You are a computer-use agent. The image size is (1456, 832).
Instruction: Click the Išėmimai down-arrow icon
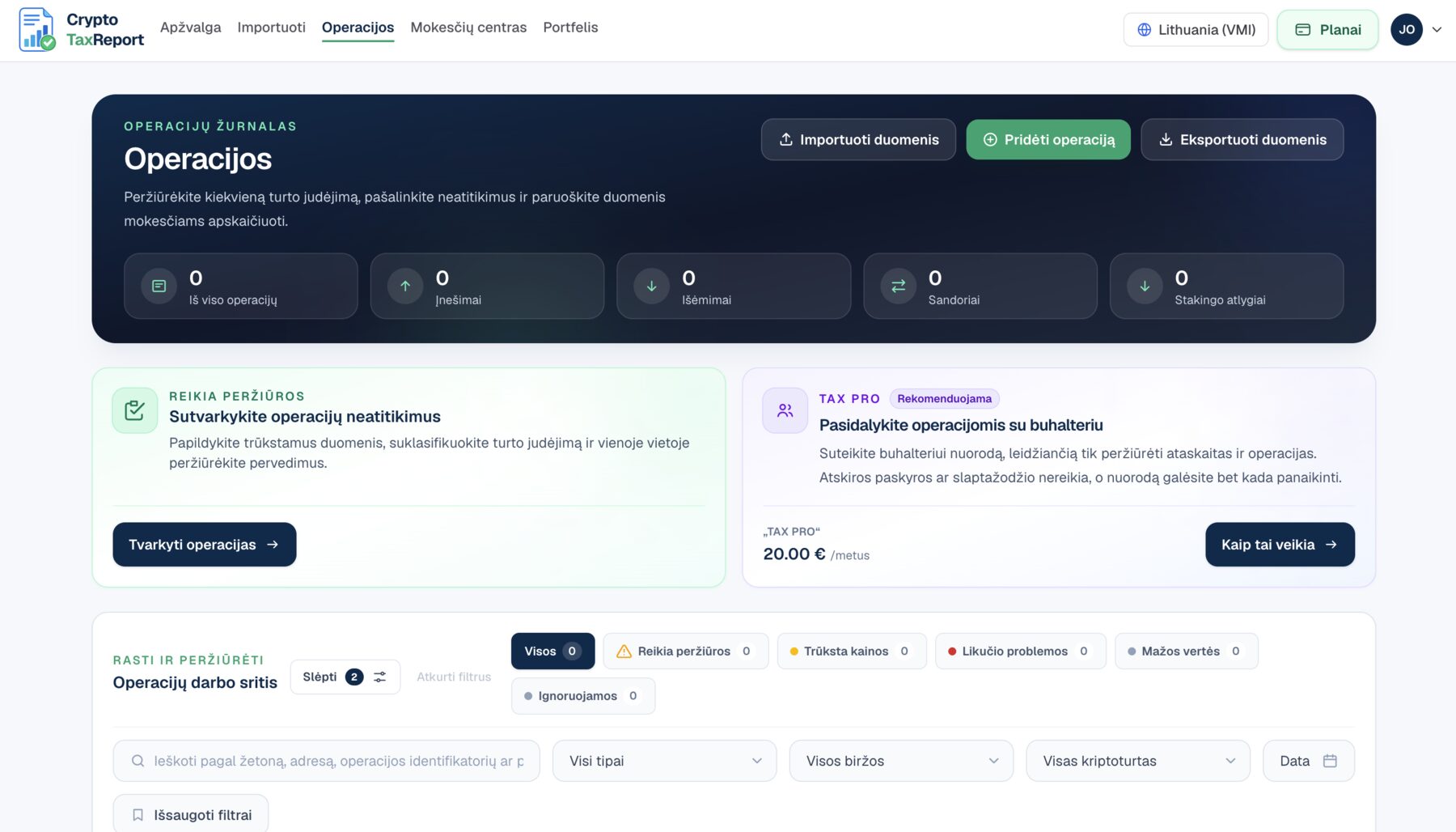(651, 286)
